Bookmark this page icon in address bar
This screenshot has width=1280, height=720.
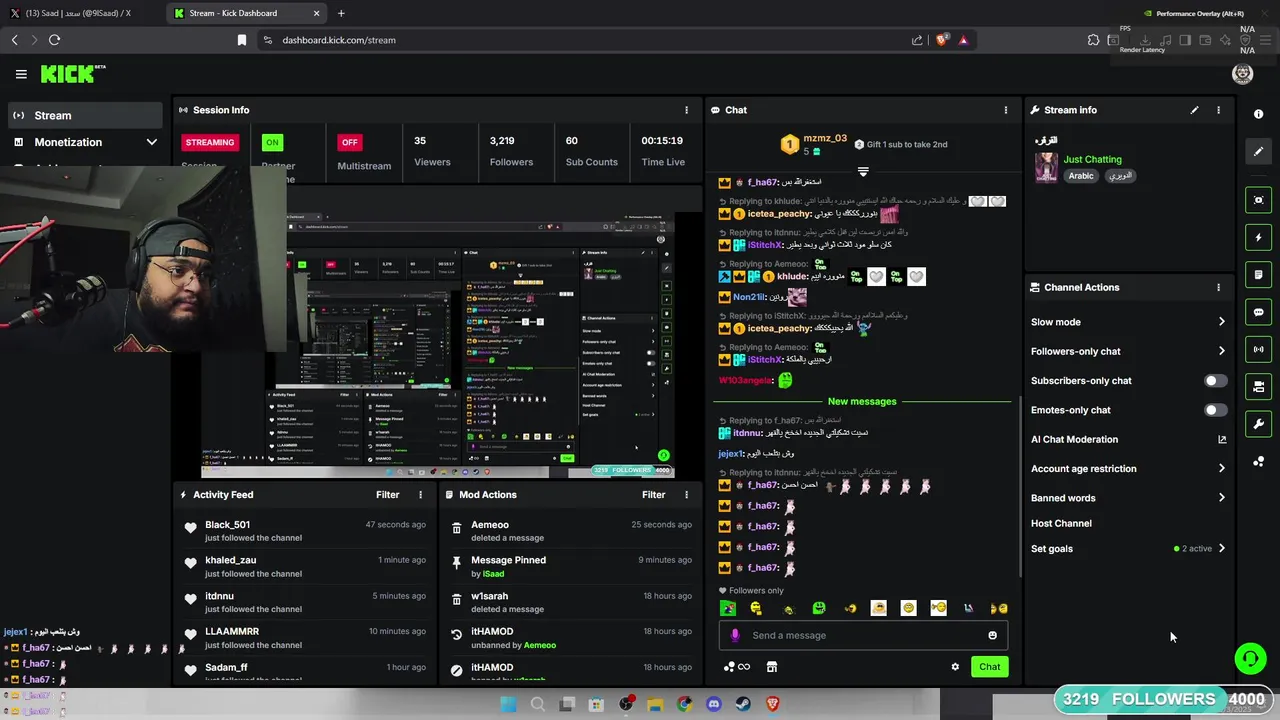pos(241,40)
